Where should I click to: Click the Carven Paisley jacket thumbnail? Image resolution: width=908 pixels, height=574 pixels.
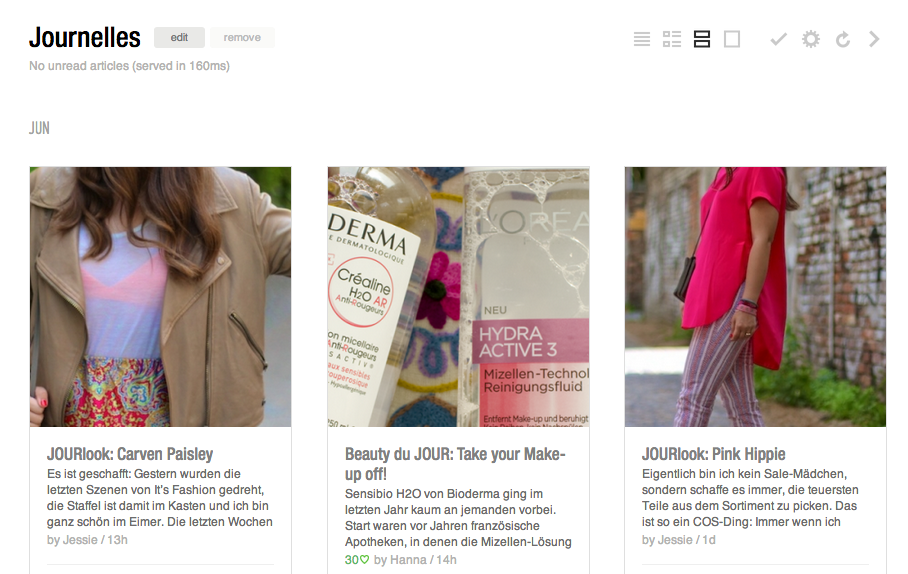pos(160,297)
